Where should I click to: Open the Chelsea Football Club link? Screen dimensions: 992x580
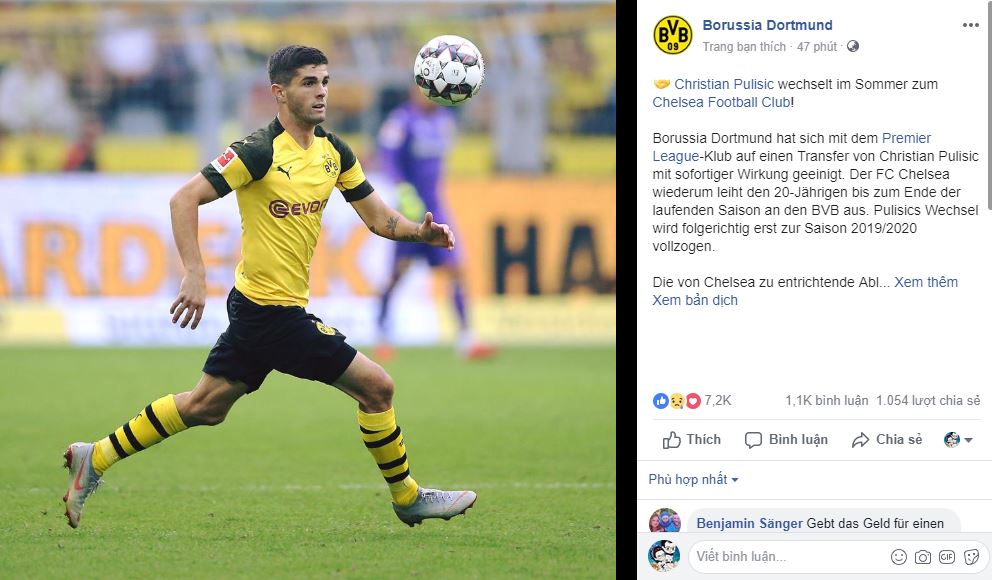pos(721,102)
